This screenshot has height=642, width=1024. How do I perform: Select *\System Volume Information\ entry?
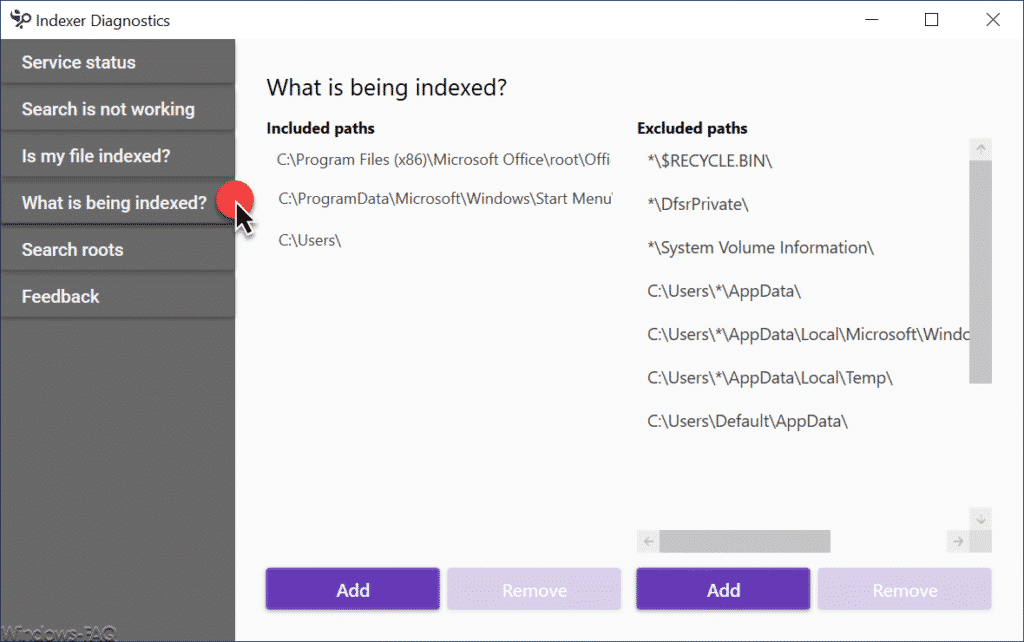coord(760,248)
